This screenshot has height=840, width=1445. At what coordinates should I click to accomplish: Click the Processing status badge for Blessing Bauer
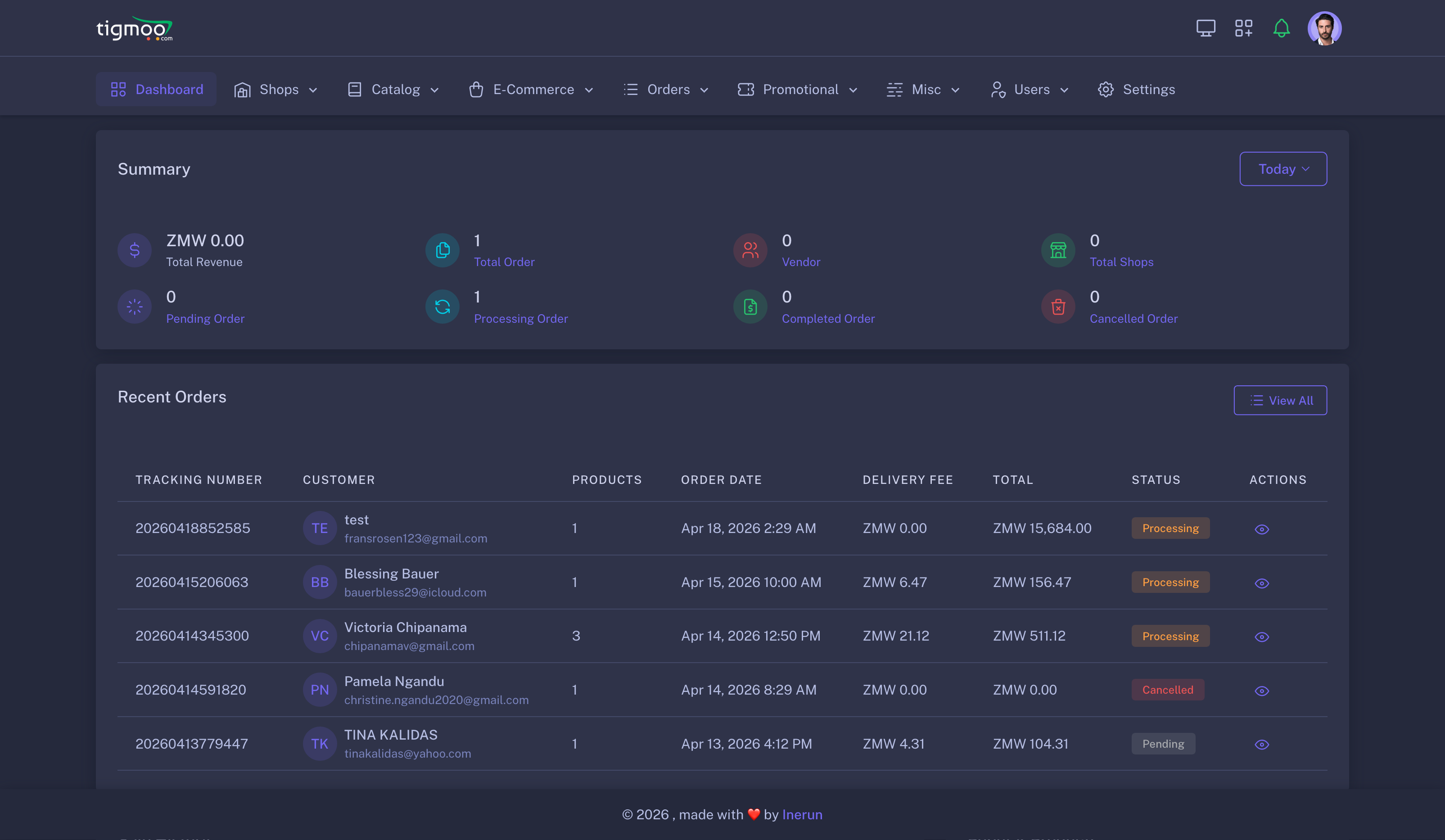1170,582
